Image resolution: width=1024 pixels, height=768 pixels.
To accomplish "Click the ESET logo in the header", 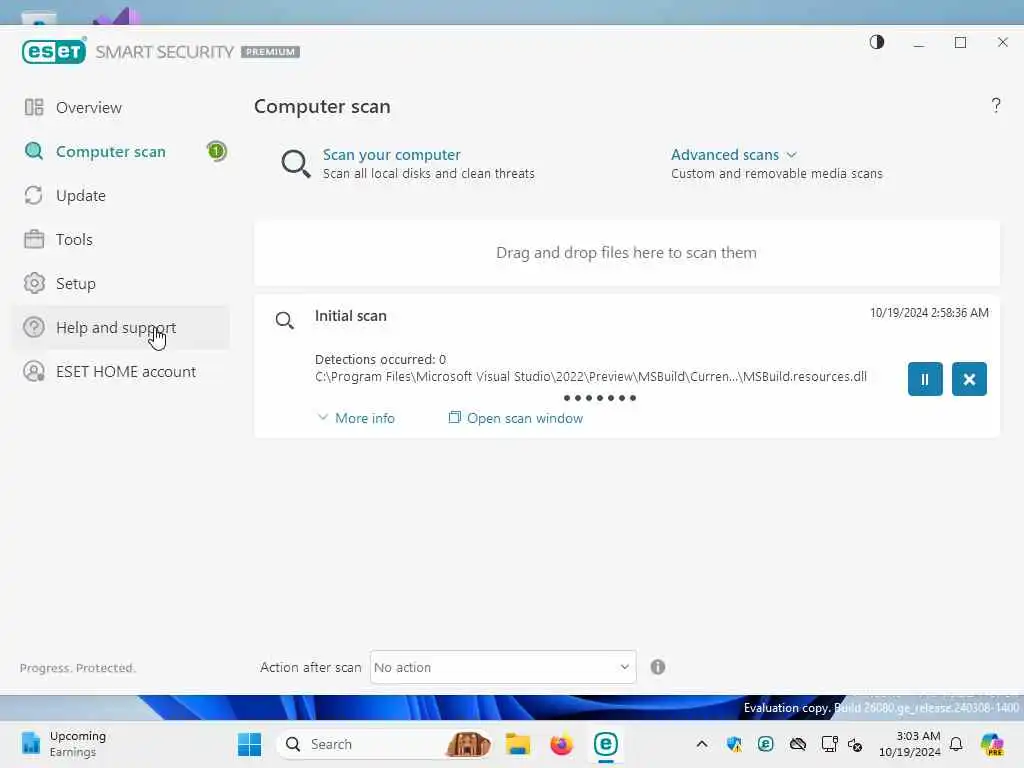I will click(x=54, y=51).
